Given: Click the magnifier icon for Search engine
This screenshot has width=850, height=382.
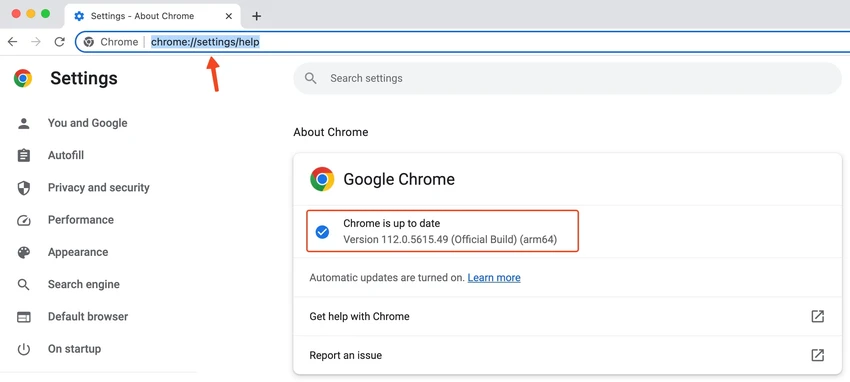Looking at the screenshot, I should 23,284.
